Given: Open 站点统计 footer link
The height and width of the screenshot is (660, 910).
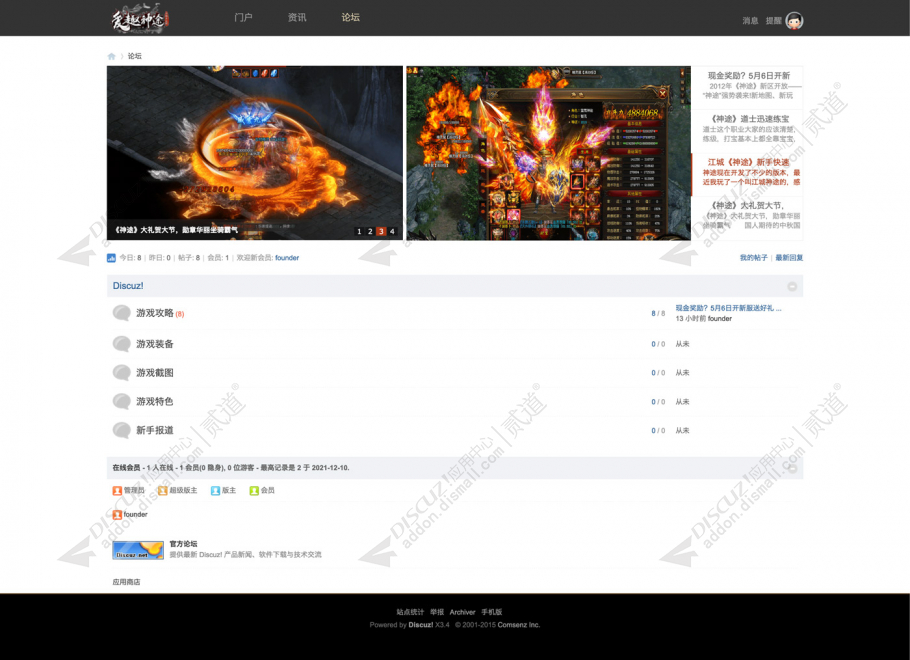Looking at the screenshot, I should 410,612.
